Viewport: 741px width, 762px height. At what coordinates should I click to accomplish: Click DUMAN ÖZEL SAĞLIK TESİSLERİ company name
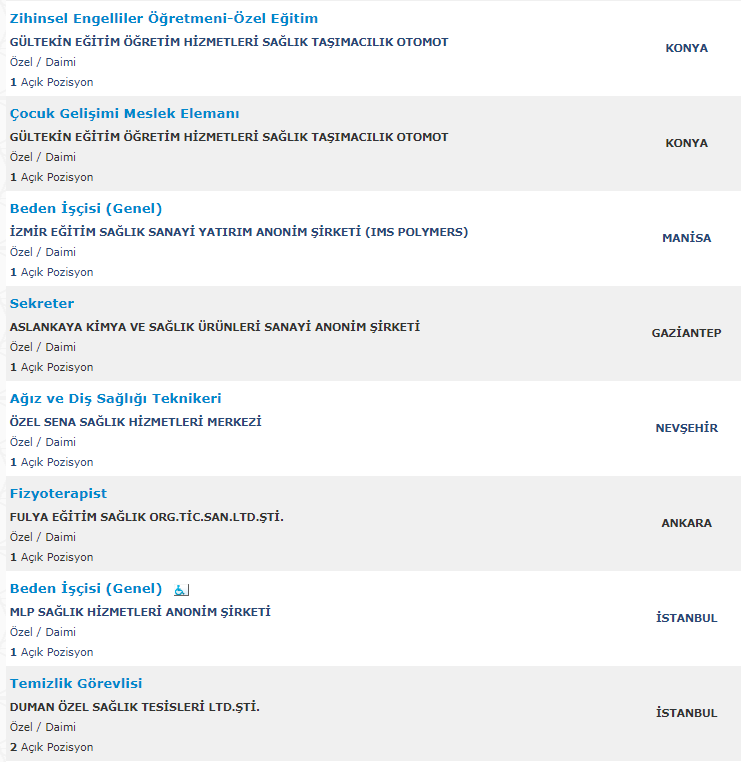pyautogui.click(x=135, y=707)
